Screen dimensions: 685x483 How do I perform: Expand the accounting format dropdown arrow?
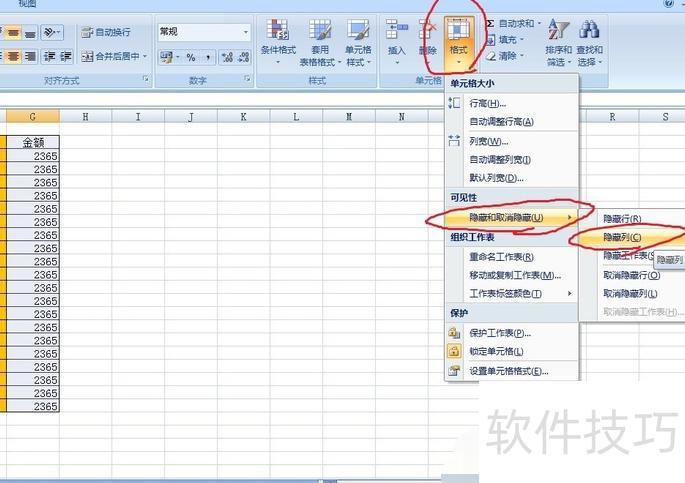(177, 57)
